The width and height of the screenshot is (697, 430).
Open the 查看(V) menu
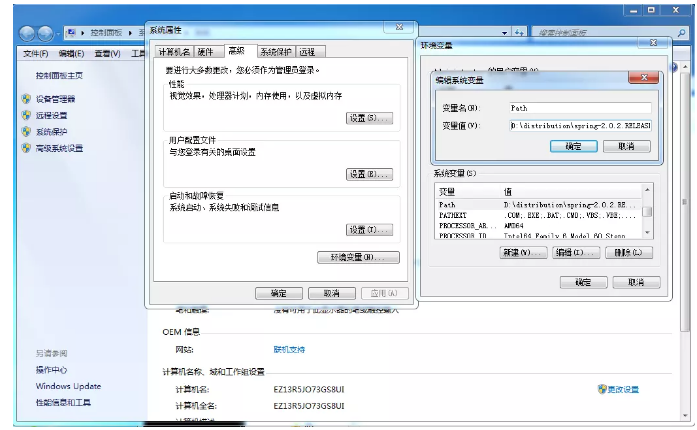pos(107,54)
